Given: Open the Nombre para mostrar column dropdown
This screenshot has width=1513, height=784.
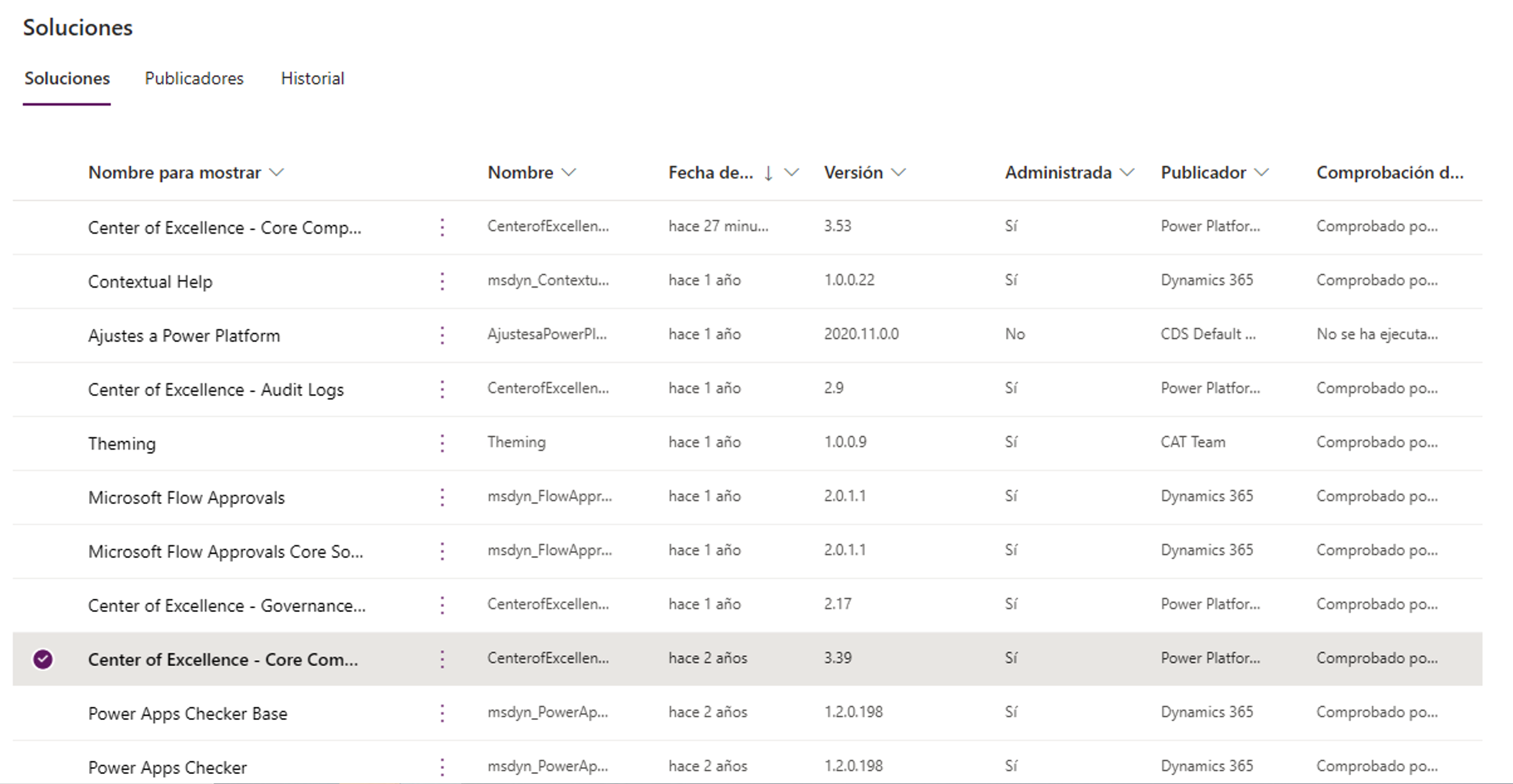Looking at the screenshot, I should coord(277,172).
